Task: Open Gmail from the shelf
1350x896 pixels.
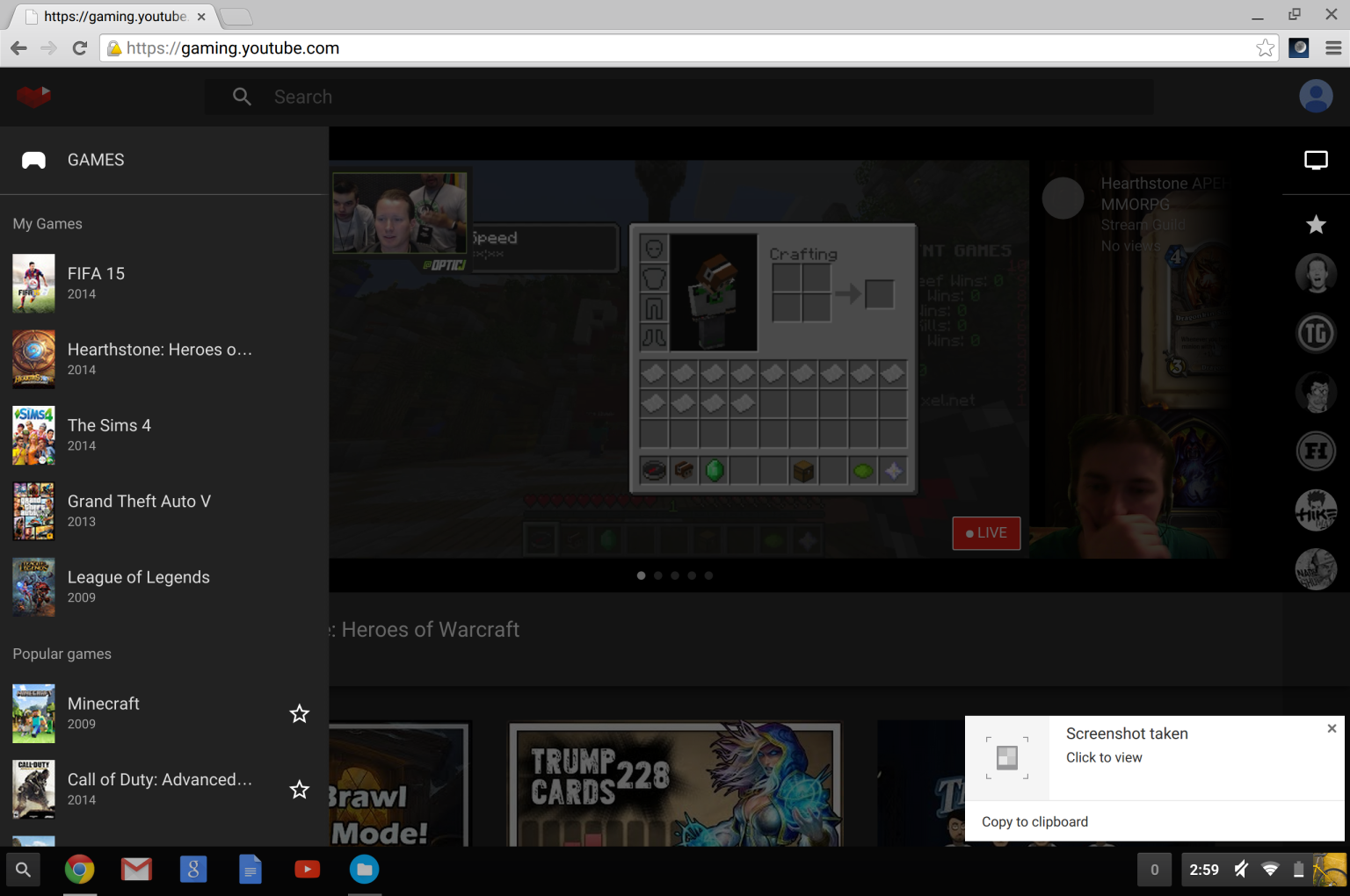Action: pos(136,869)
